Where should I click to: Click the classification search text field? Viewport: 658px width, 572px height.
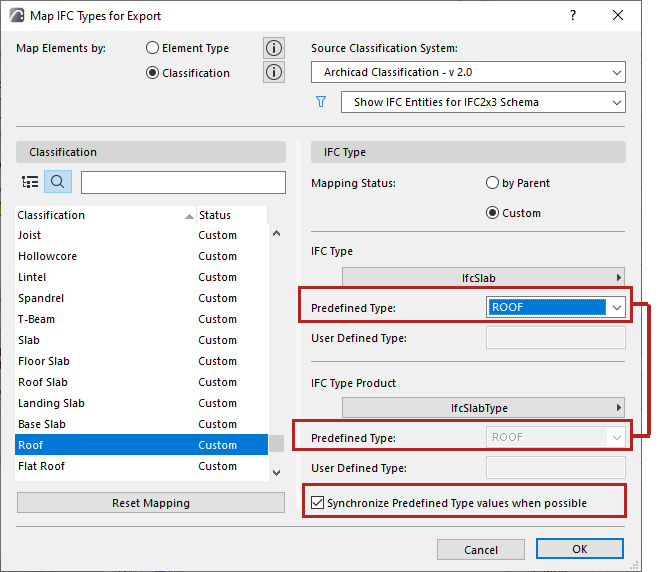(x=183, y=182)
